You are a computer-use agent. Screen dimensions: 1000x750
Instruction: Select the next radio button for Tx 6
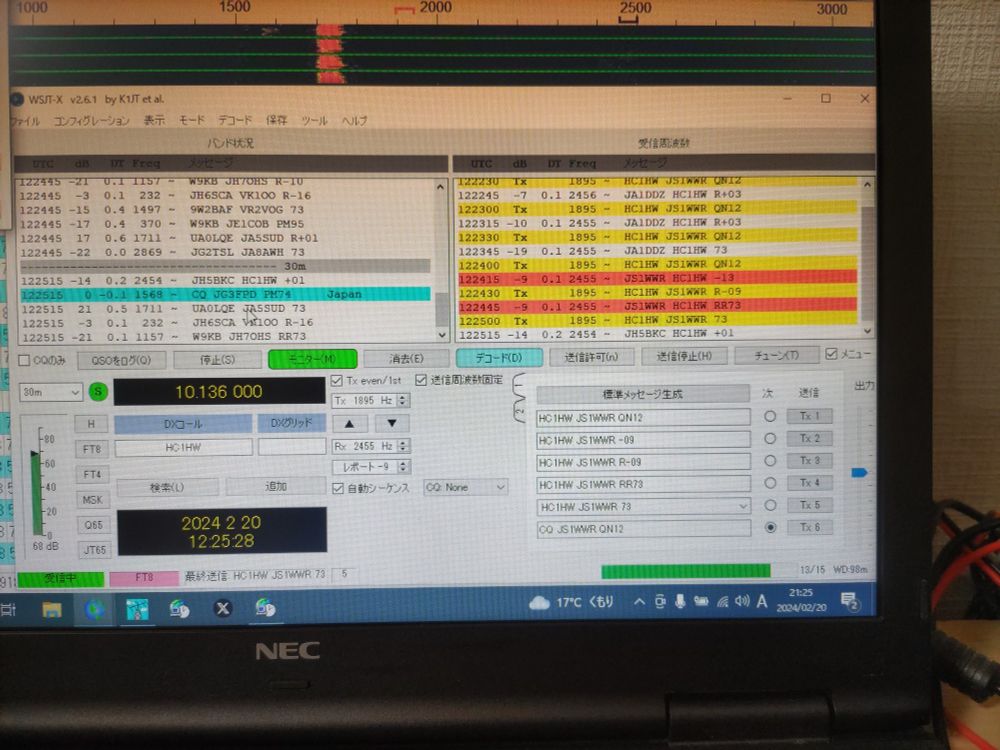tap(770, 527)
